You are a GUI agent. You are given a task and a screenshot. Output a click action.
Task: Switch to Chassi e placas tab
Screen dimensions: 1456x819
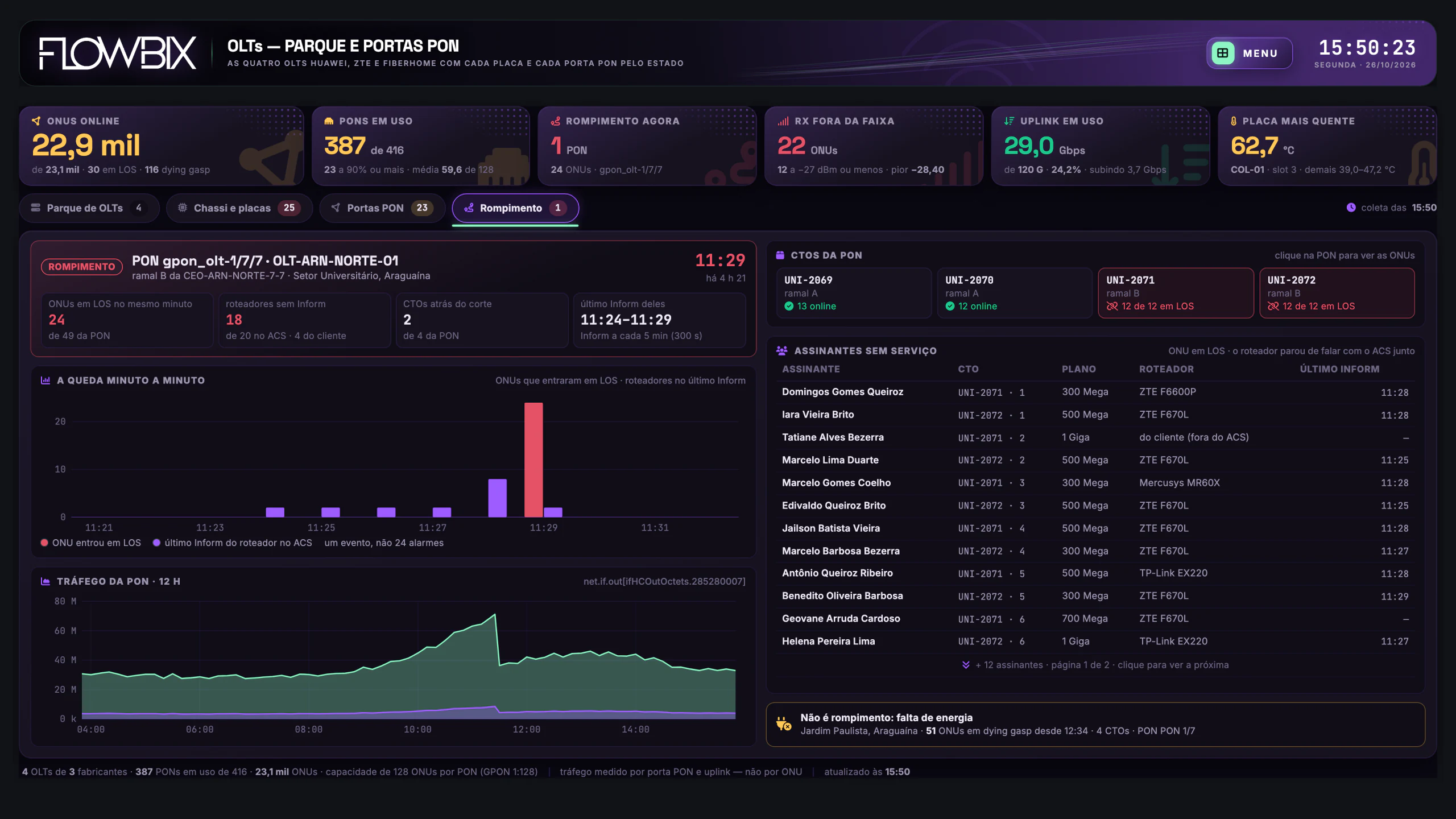239,208
